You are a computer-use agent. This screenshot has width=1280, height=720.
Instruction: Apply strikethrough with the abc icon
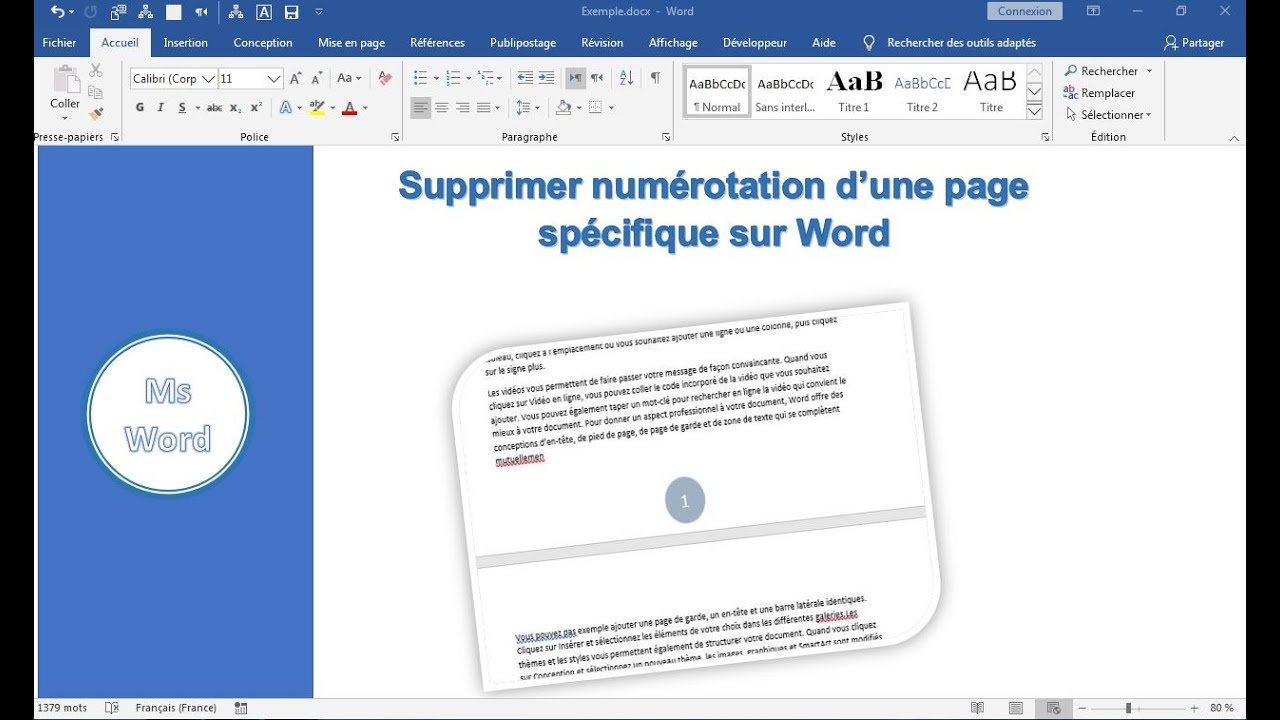pos(214,108)
